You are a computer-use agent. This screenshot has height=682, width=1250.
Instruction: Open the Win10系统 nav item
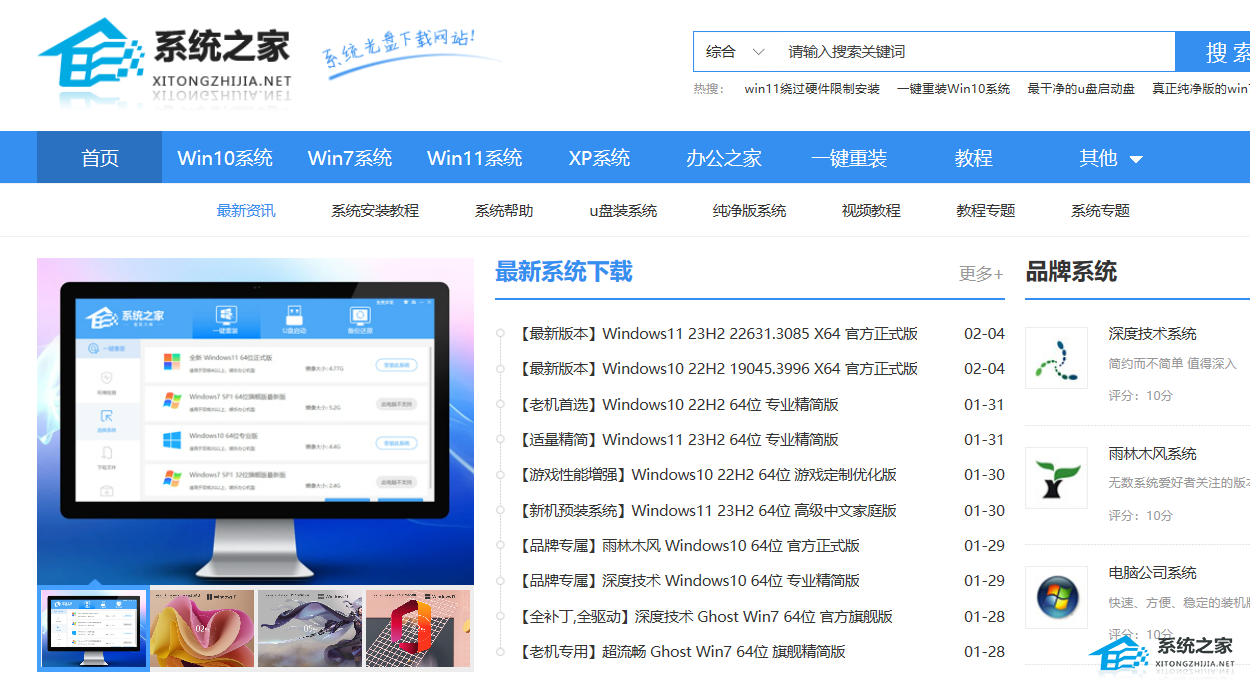pos(225,158)
